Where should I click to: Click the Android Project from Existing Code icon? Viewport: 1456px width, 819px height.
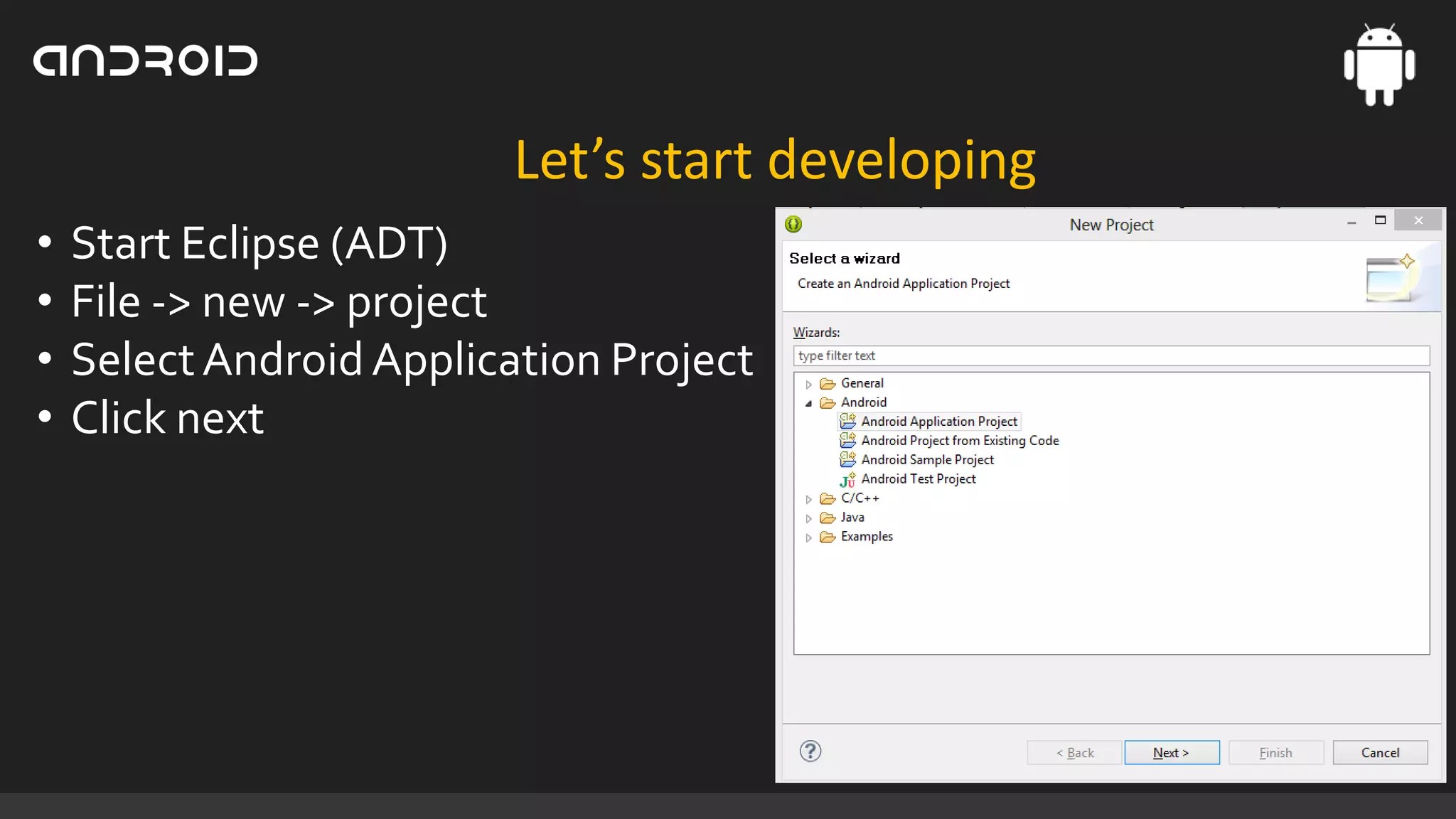click(x=847, y=441)
